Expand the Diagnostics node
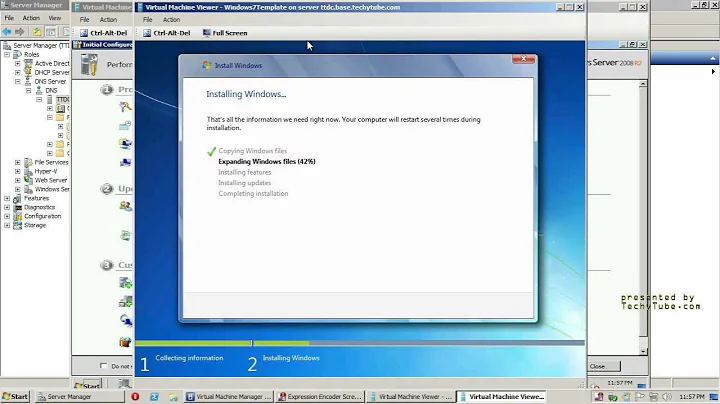 (x=7, y=207)
